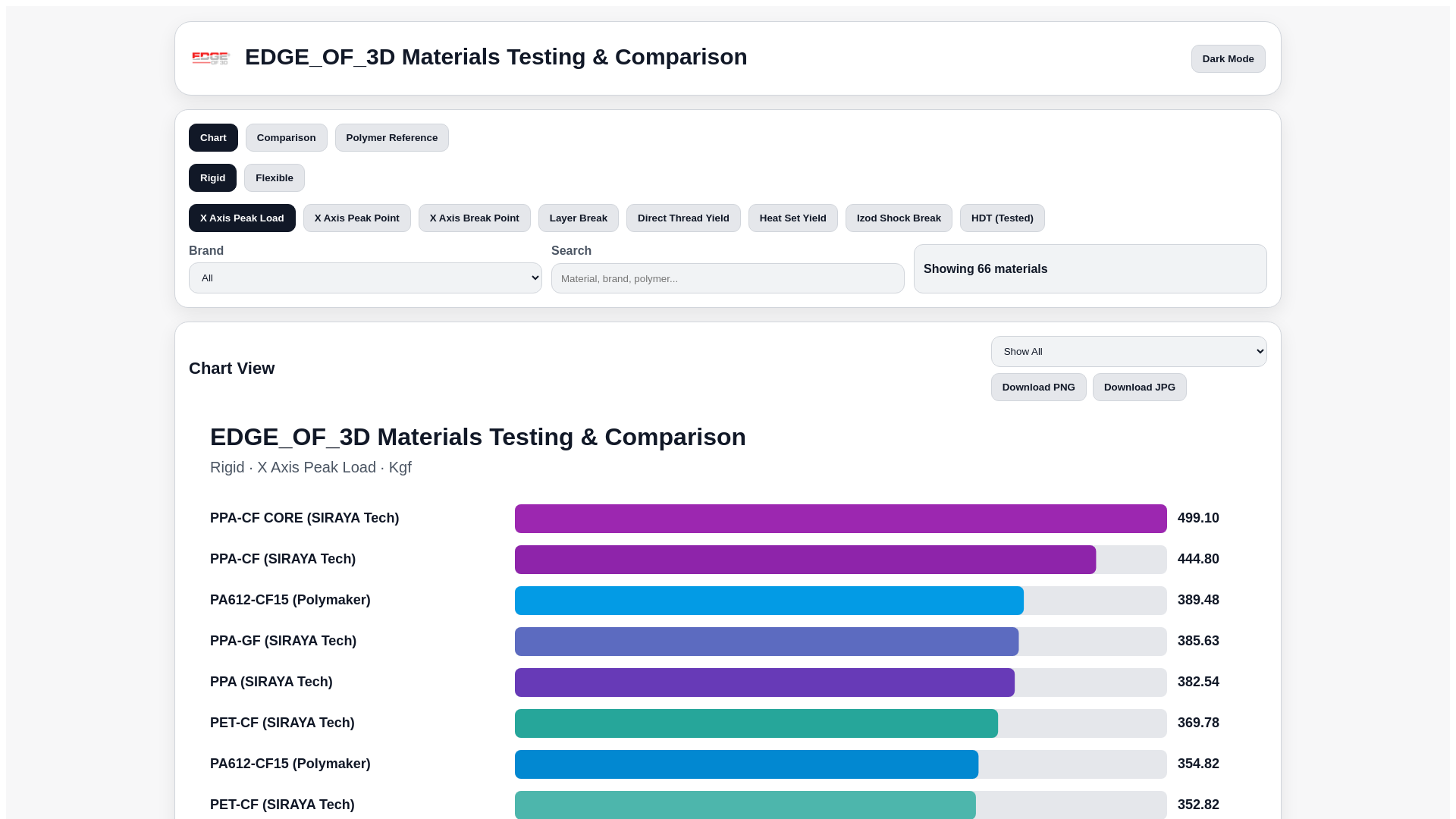Select the Direct Thread Yield metric

pyautogui.click(x=683, y=218)
